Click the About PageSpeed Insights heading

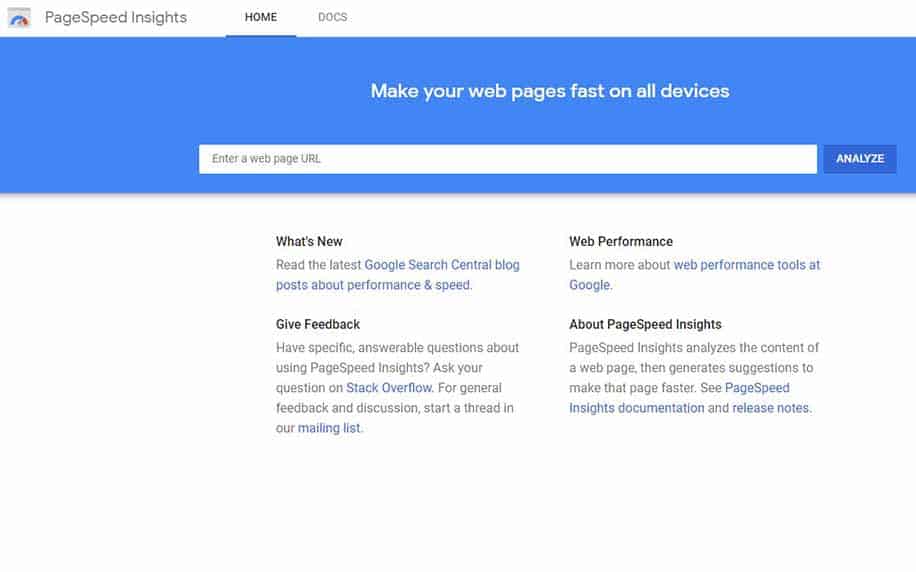[x=646, y=324]
